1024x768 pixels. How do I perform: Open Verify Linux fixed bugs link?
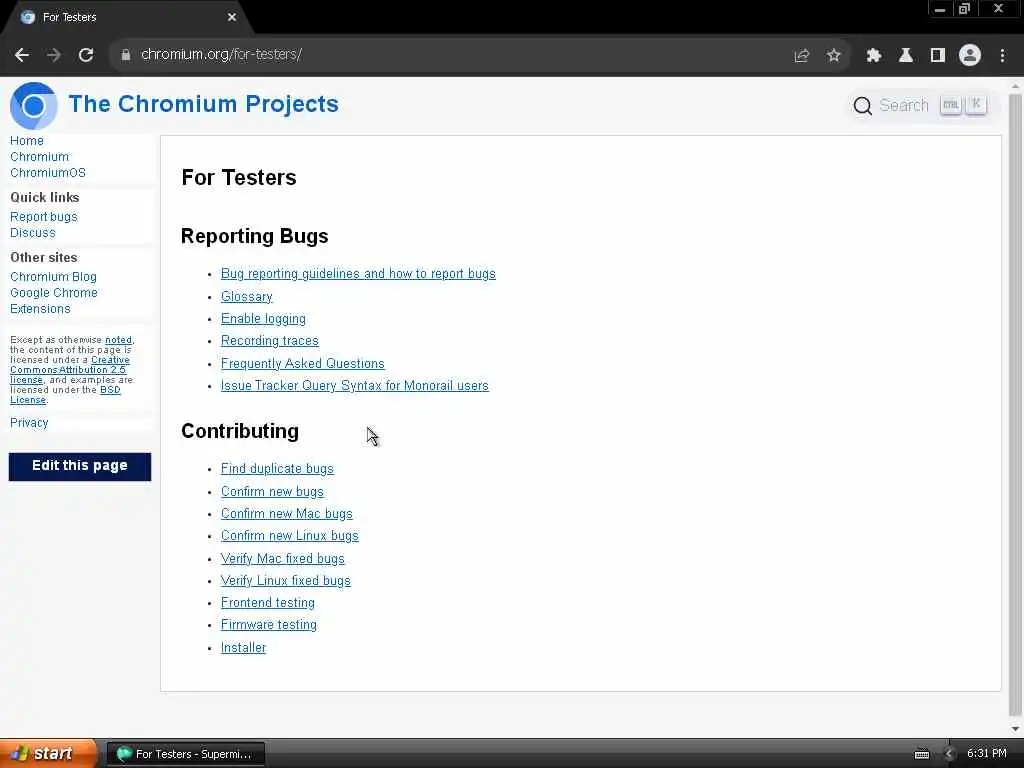tap(285, 581)
